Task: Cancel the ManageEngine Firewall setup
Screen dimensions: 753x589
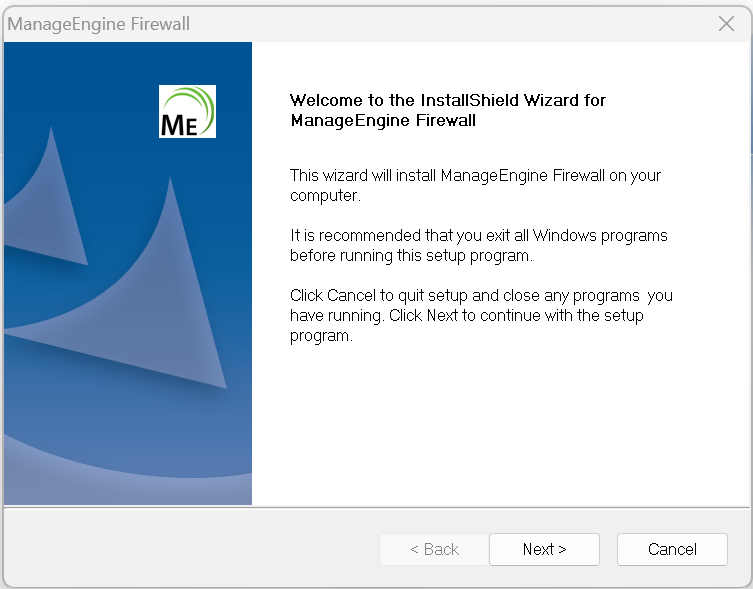Action: point(672,549)
